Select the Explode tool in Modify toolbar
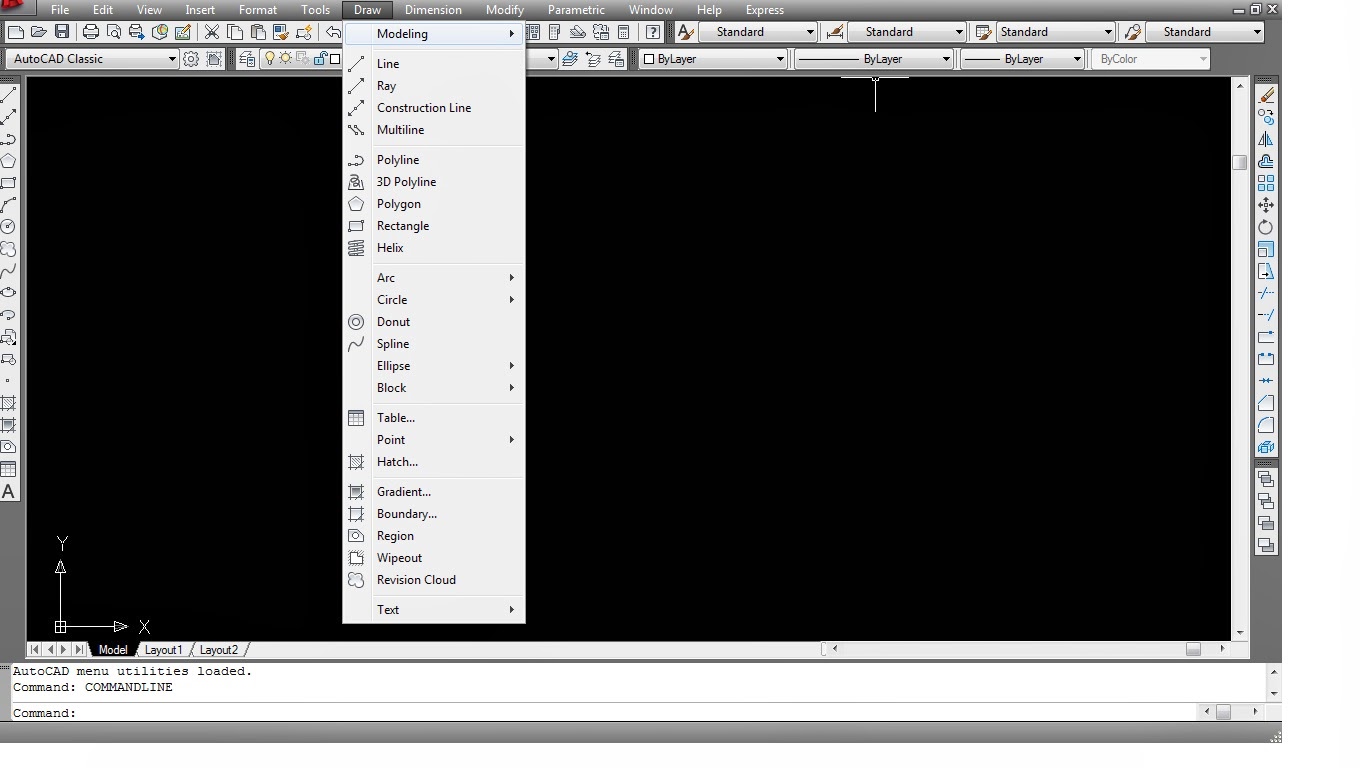Image resolution: width=1360 pixels, height=768 pixels. (x=1266, y=447)
